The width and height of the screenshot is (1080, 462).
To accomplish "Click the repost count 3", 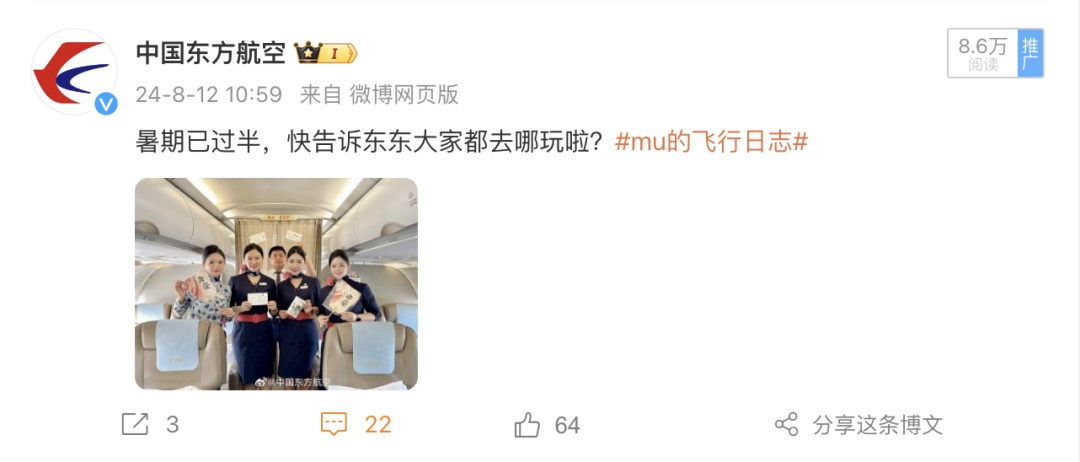I will tap(172, 425).
